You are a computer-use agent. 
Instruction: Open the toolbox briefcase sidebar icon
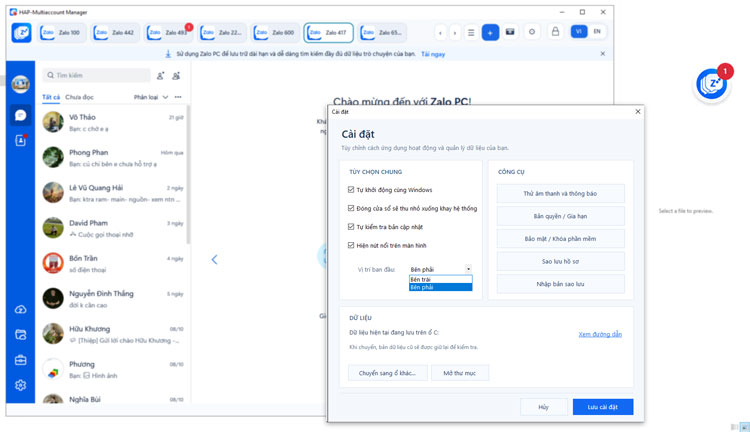[x=20, y=360]
